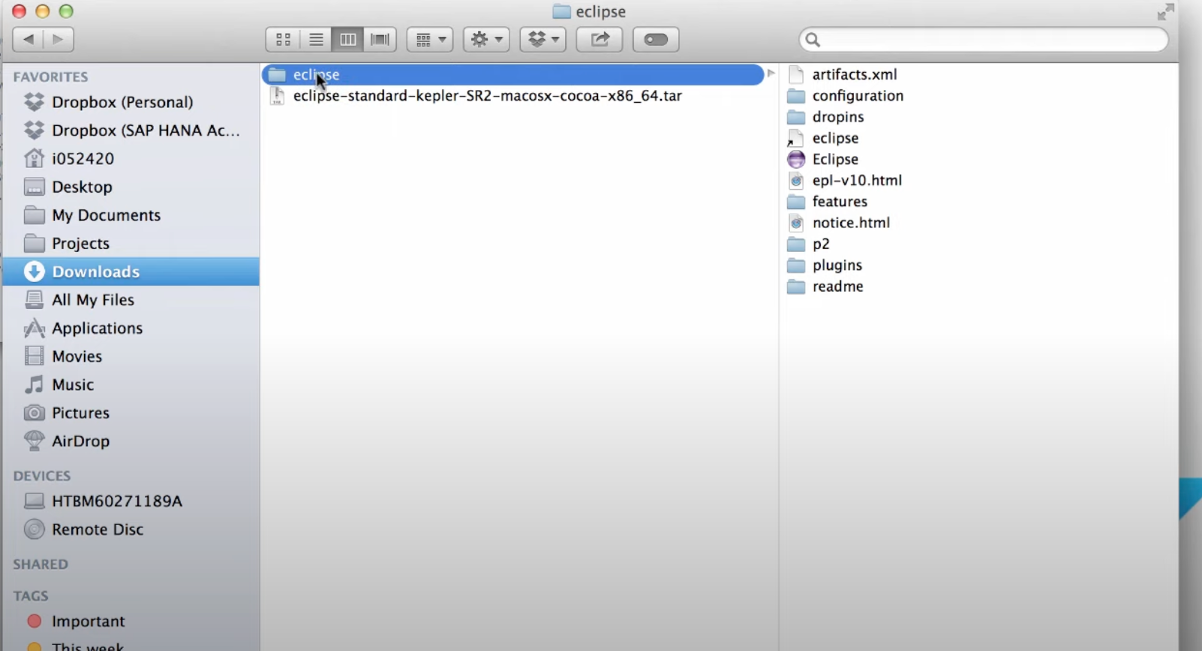The image size is (1202, 652).
Task: Select Desktop in the Favorites sidebar
Action: [81, 187]
